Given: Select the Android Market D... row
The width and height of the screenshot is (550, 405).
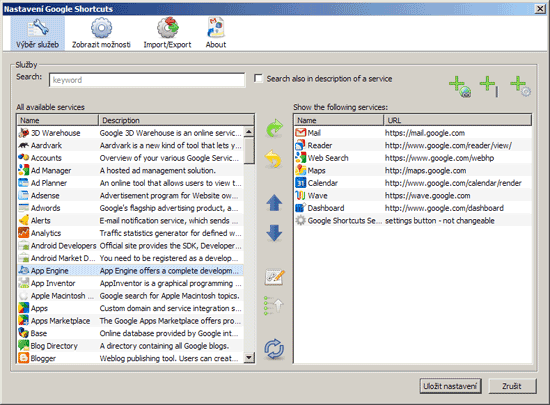Looking at the screenshot, I should [x=130, y=258].
